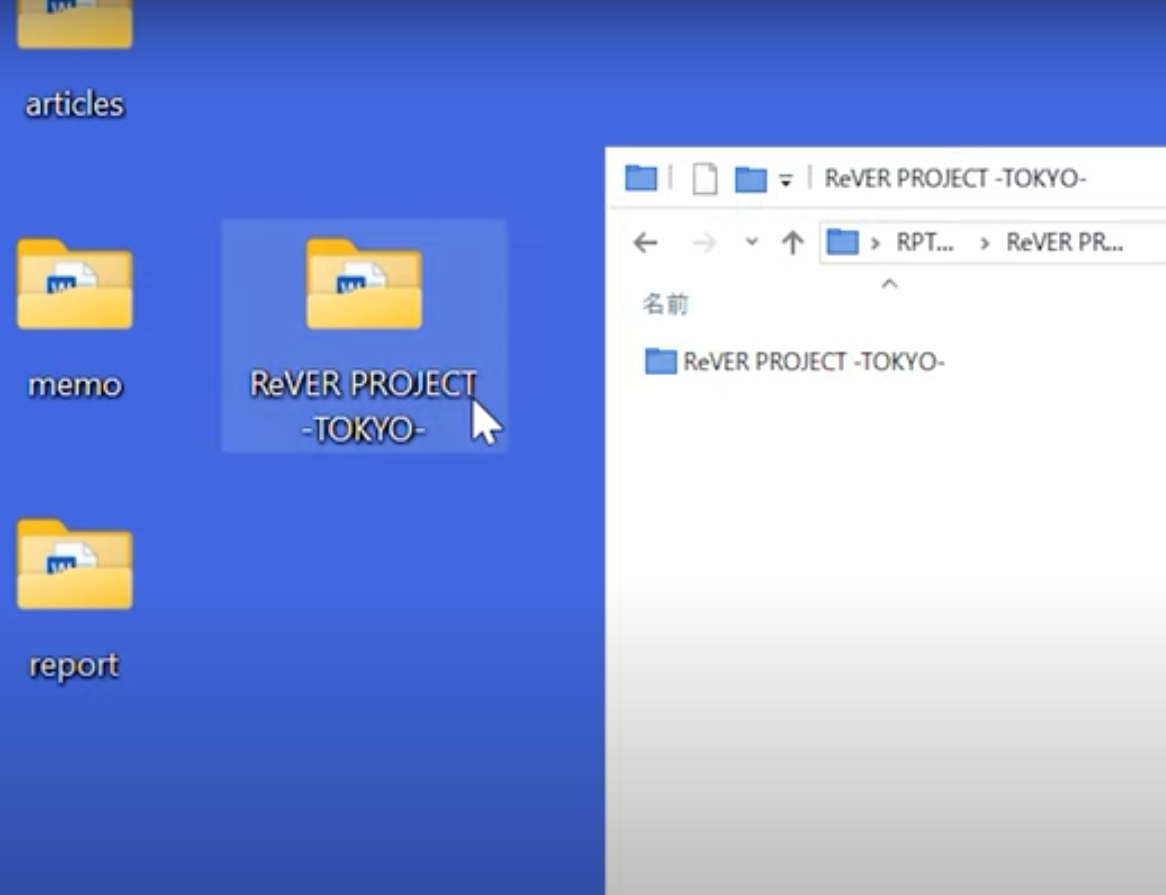Viewport: 1166px width, 895px height.
Task: Sort by the 名前 column header
Action: [665, 305]
